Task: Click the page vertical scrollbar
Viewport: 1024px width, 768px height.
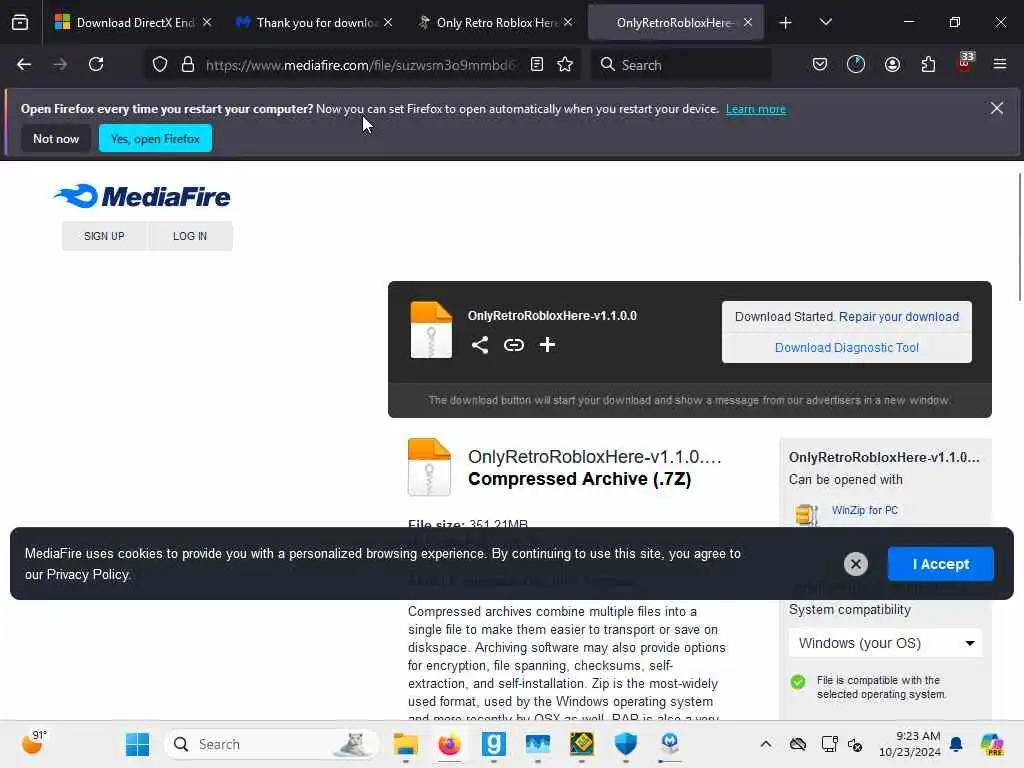Action: tap(1019, 237)
